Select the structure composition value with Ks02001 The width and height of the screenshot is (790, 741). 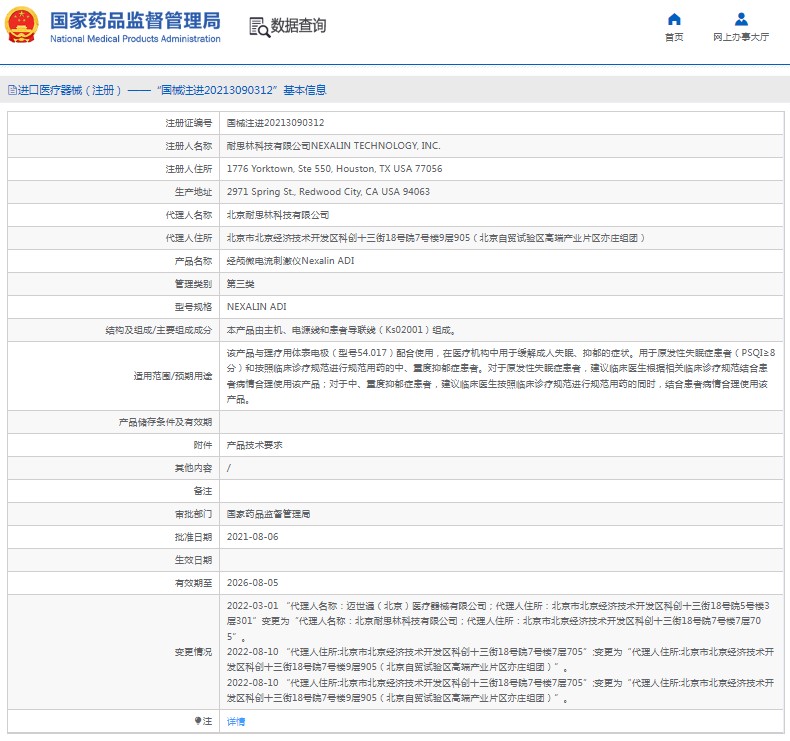click(x=341, y=330)
